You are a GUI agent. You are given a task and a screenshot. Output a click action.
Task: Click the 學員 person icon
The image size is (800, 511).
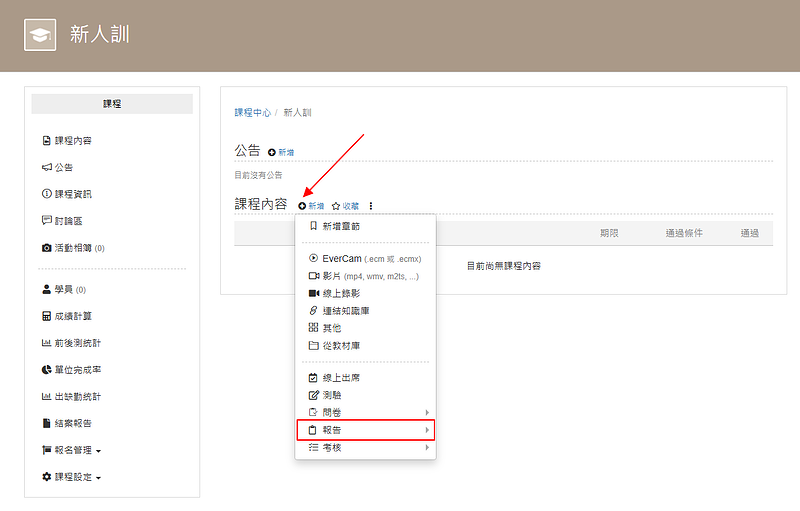click(x=46, y=290)
